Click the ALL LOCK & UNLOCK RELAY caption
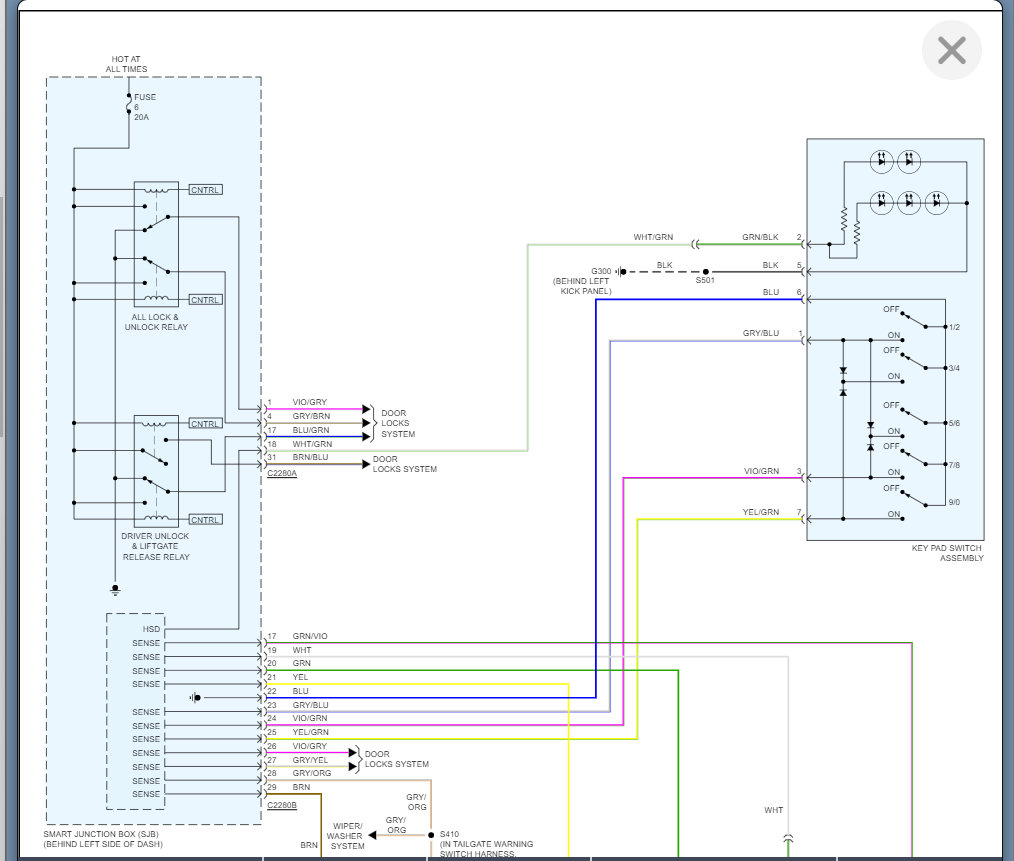Screen dimensions: 1014x861 coord(156,322)
